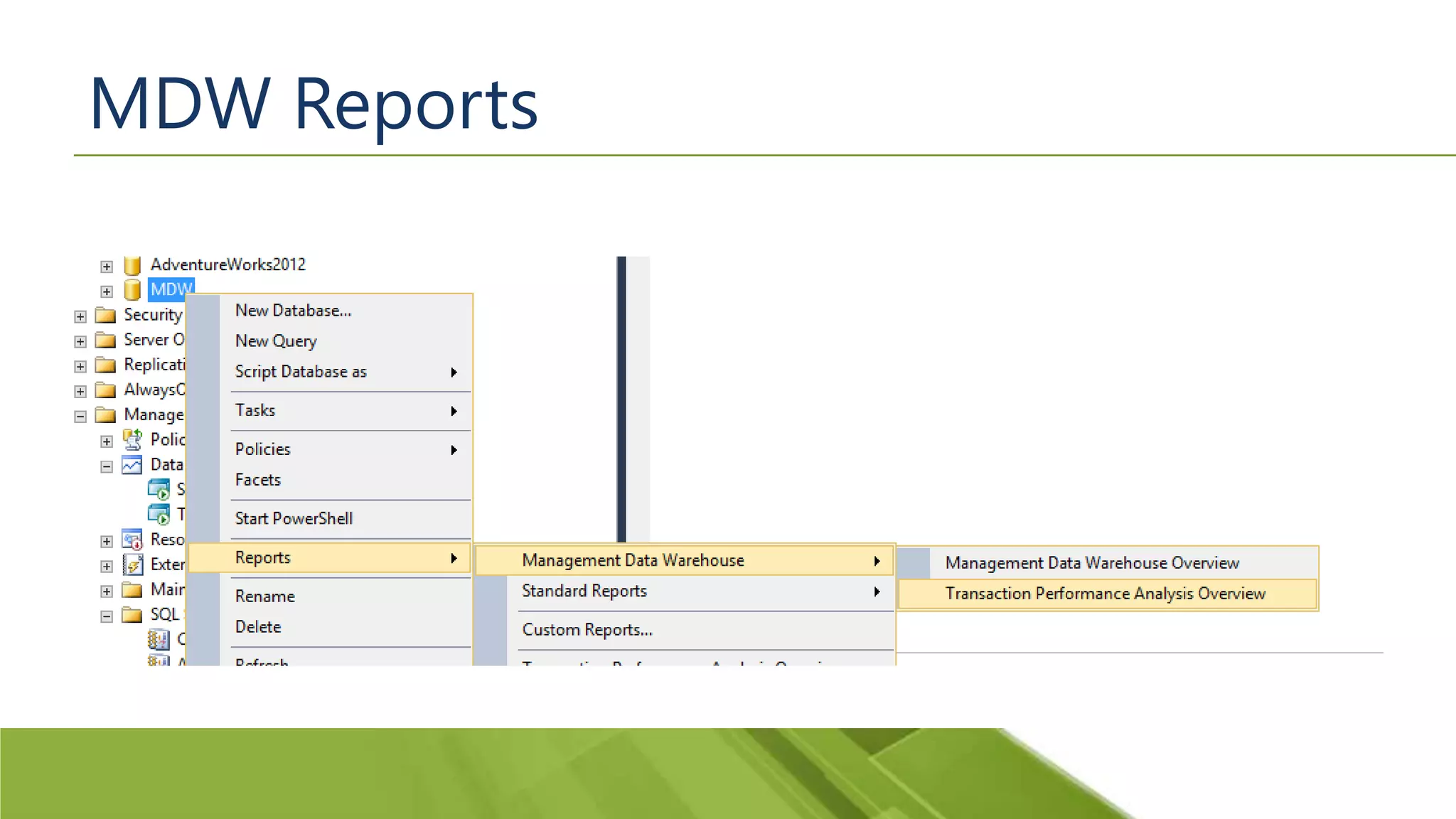Click the Security folder icon

(x=105, y=315)
